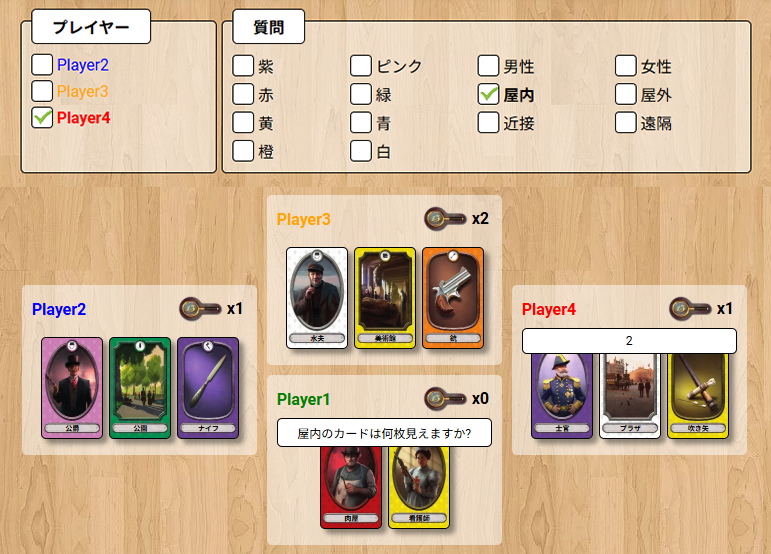Select Player4's yellow blowgun card
The image size is (771, 554).
click(x=698, y=396)
